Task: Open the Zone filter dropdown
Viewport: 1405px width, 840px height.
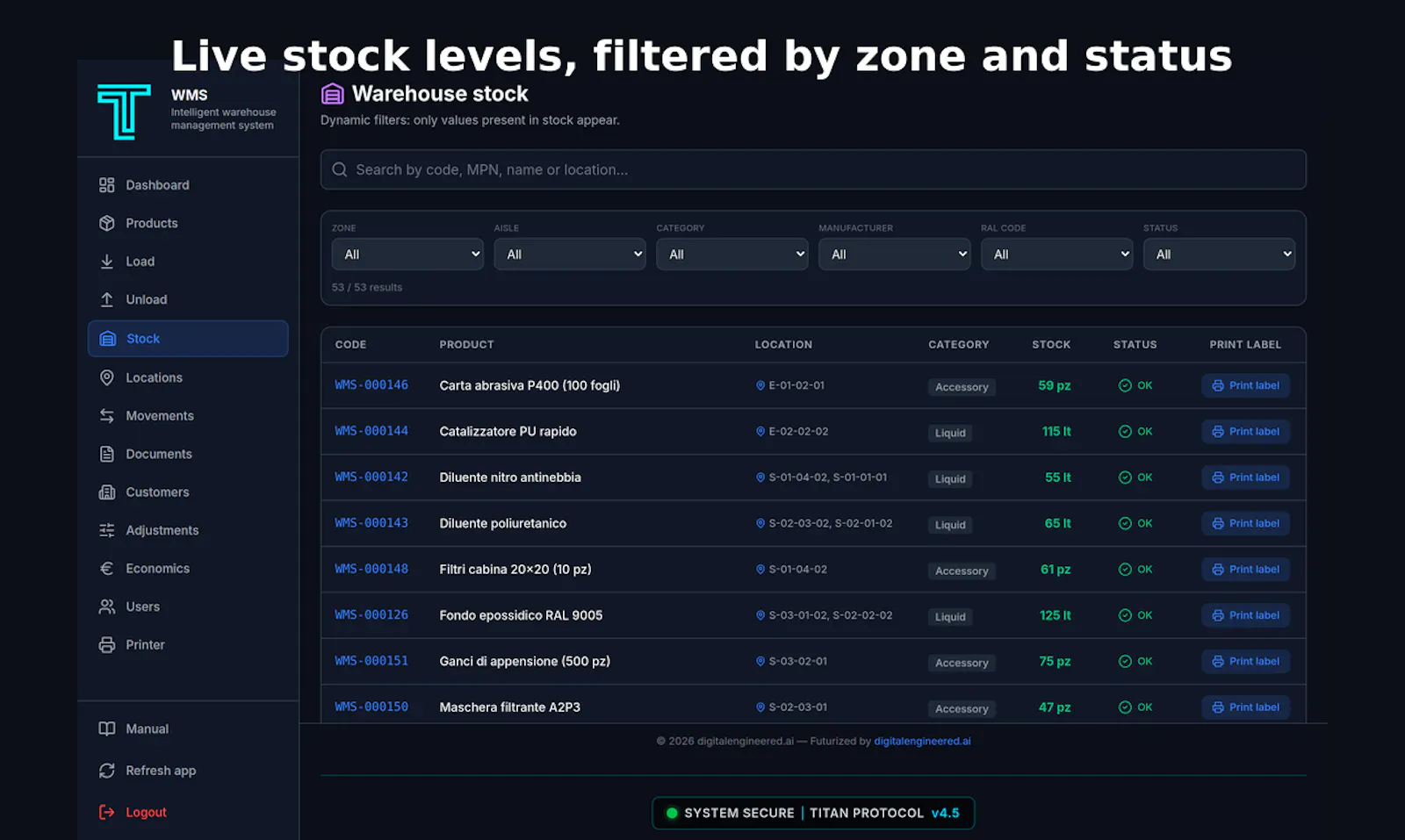Action: [407, 255]
